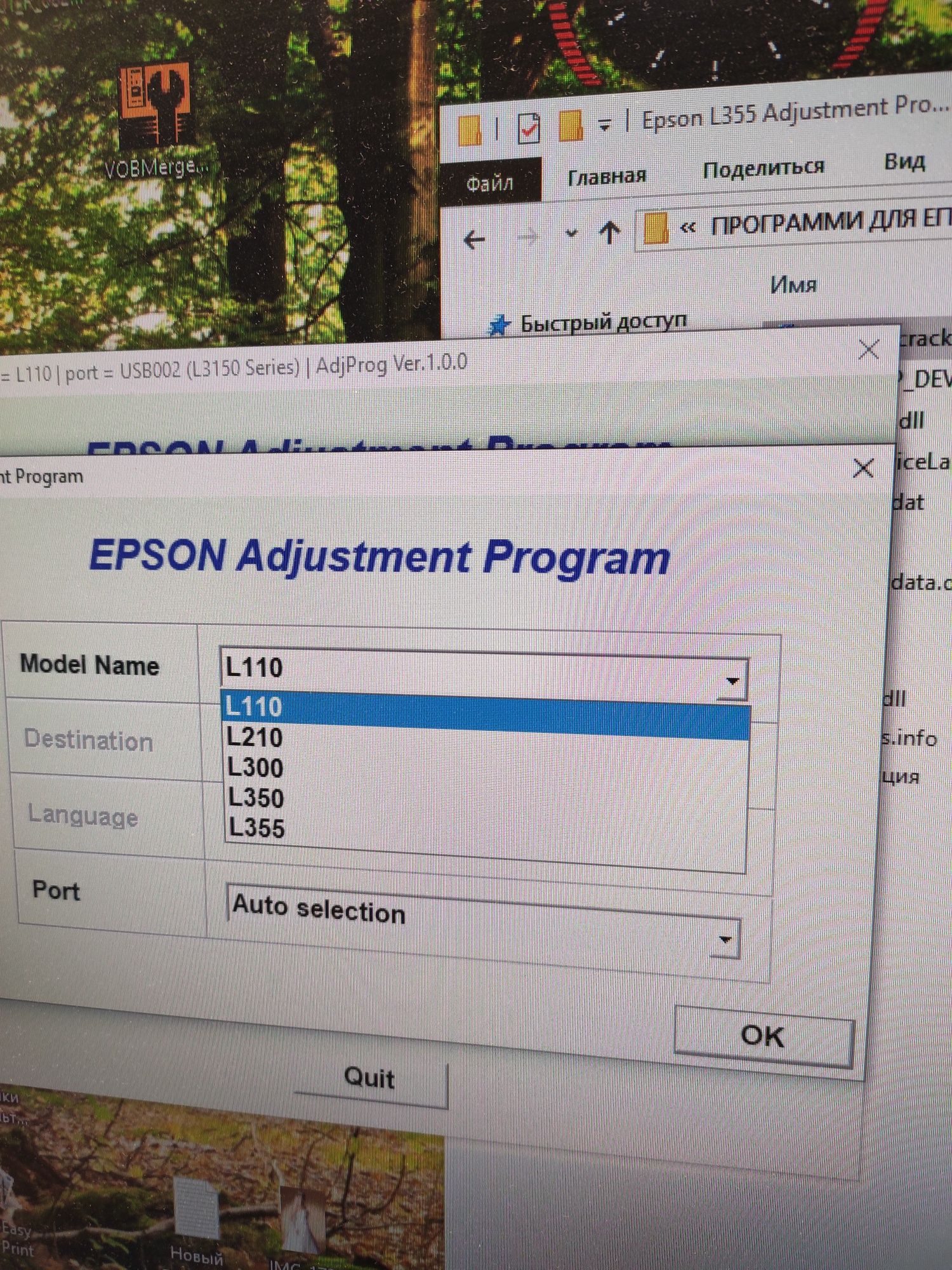This screenshot has width=952, height=1270.
Task: Click the folder icon in the address bar
Action: (x=656, y=229)
